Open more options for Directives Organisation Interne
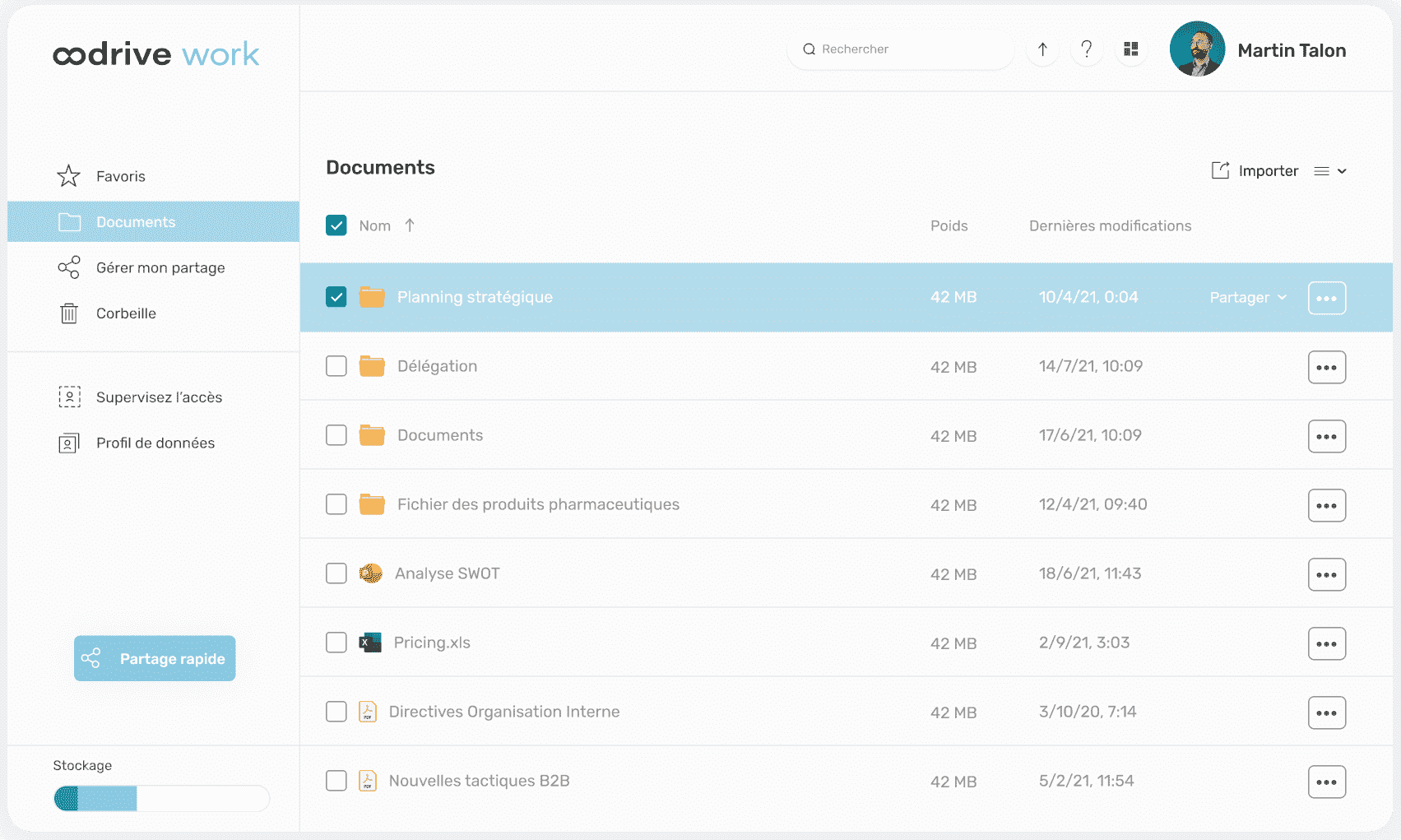The image size is (1401, 840). click(1327, 712)
